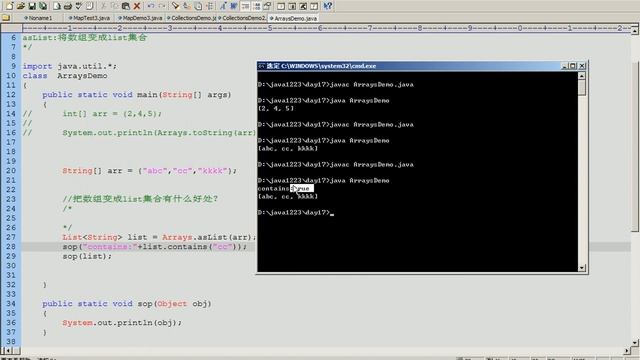Switch to the MapDemo3.java tab
Viewport: 640px width, 360px height.
(140, 18)
